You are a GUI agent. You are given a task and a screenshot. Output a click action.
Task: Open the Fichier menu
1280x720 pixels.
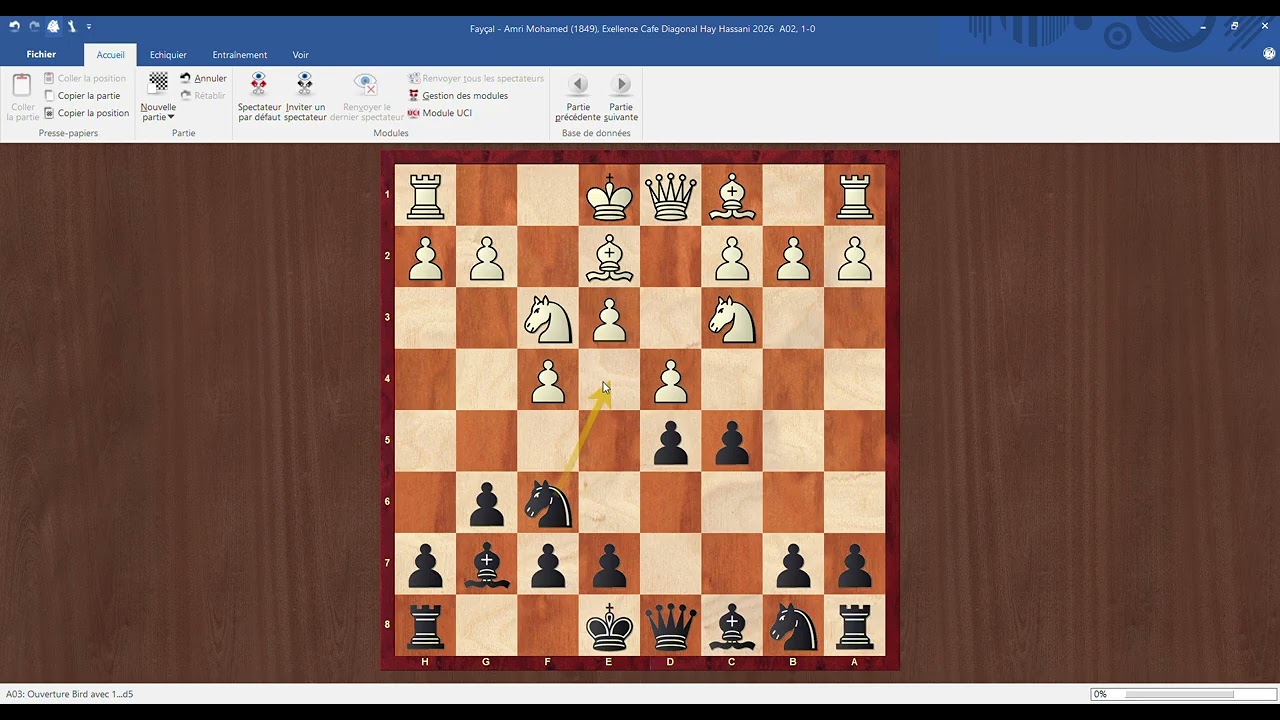41,55
